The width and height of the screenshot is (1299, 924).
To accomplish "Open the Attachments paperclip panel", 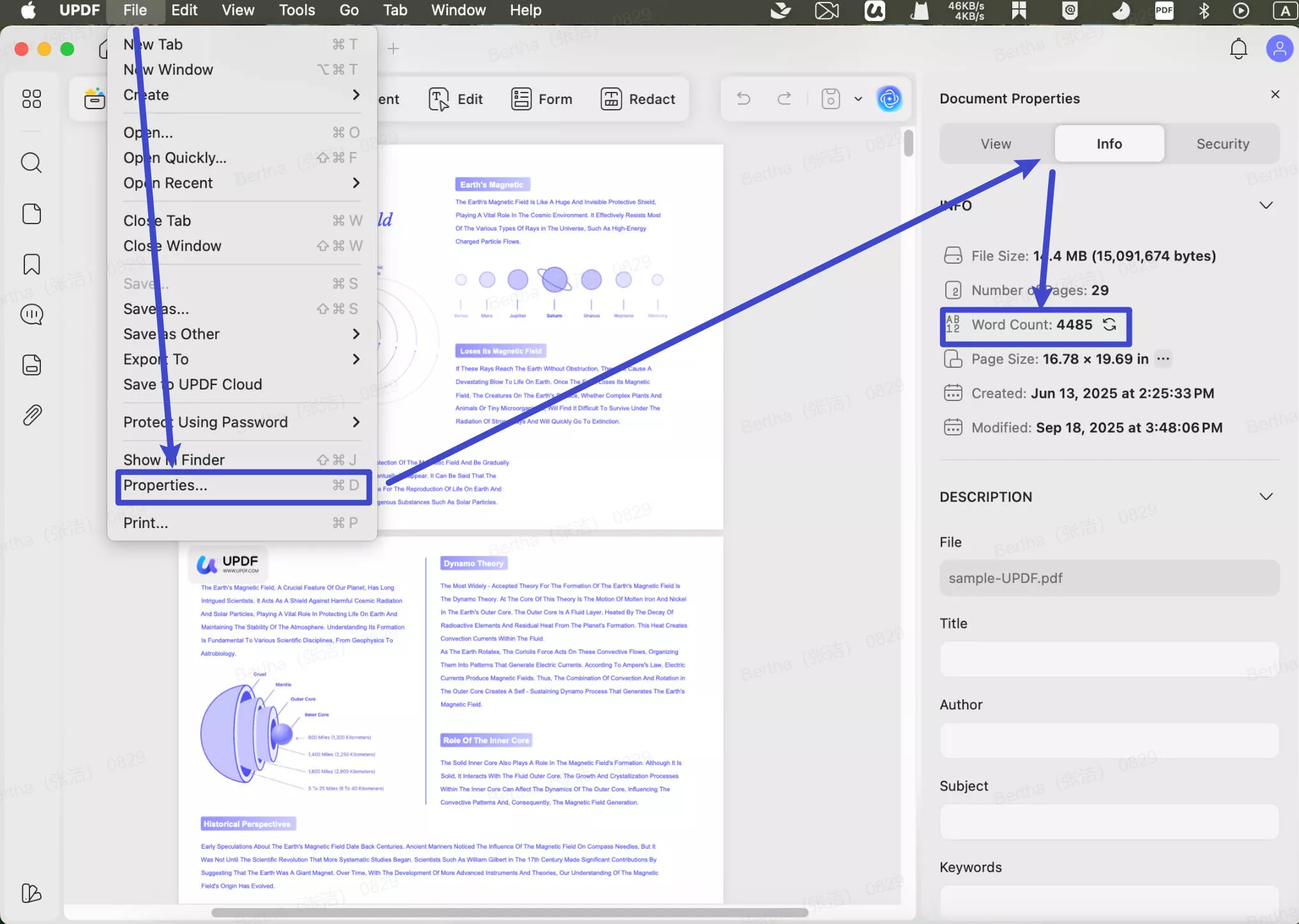I will click(x=31, y=415).
